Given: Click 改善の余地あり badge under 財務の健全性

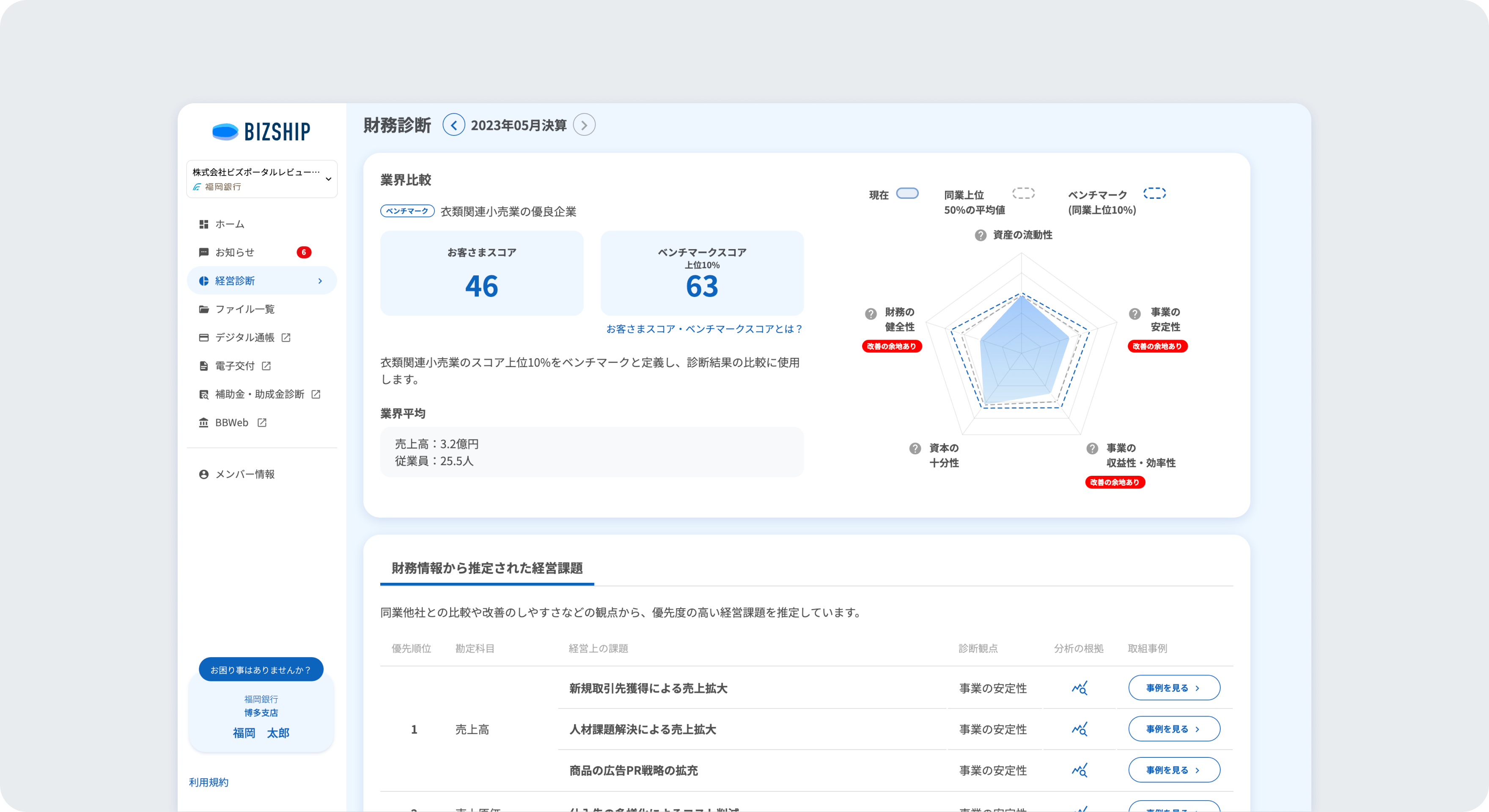Looking at the screenshot, I should click(891, 346).
